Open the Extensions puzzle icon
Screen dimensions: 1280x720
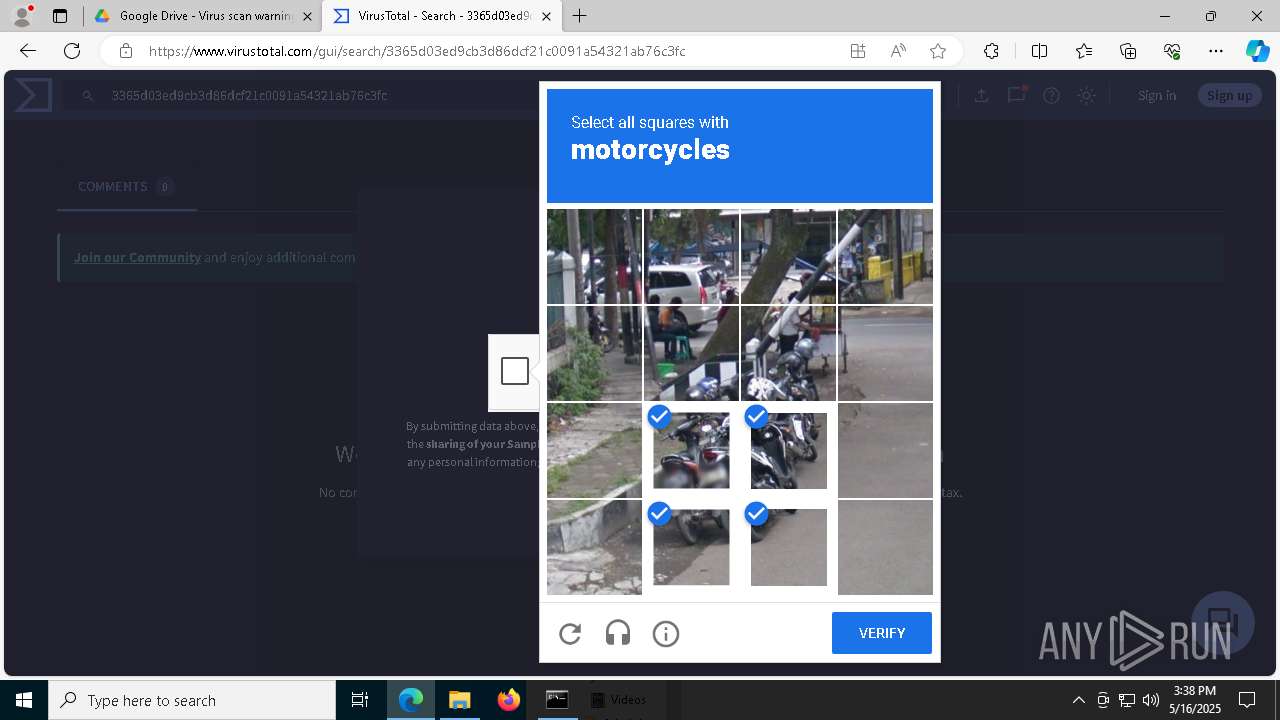[x=991, y=51]
